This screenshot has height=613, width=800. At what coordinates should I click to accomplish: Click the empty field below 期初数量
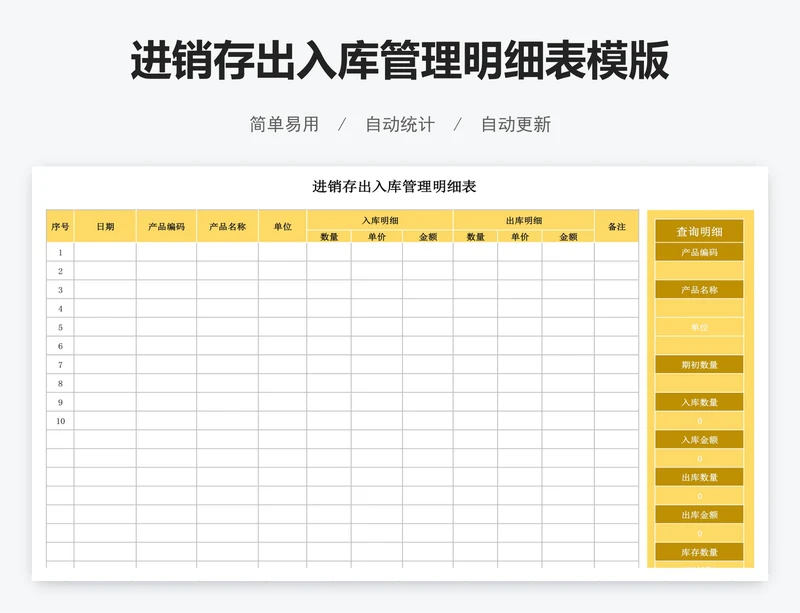699,383
